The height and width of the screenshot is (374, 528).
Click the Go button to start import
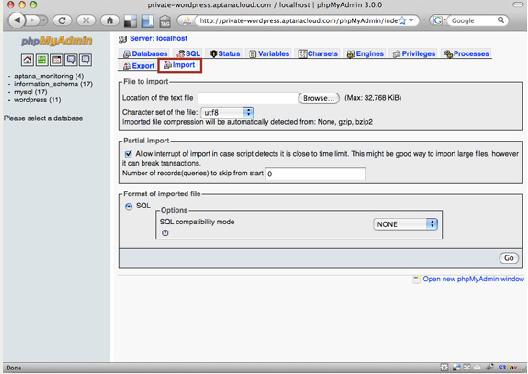coord(508,258)
